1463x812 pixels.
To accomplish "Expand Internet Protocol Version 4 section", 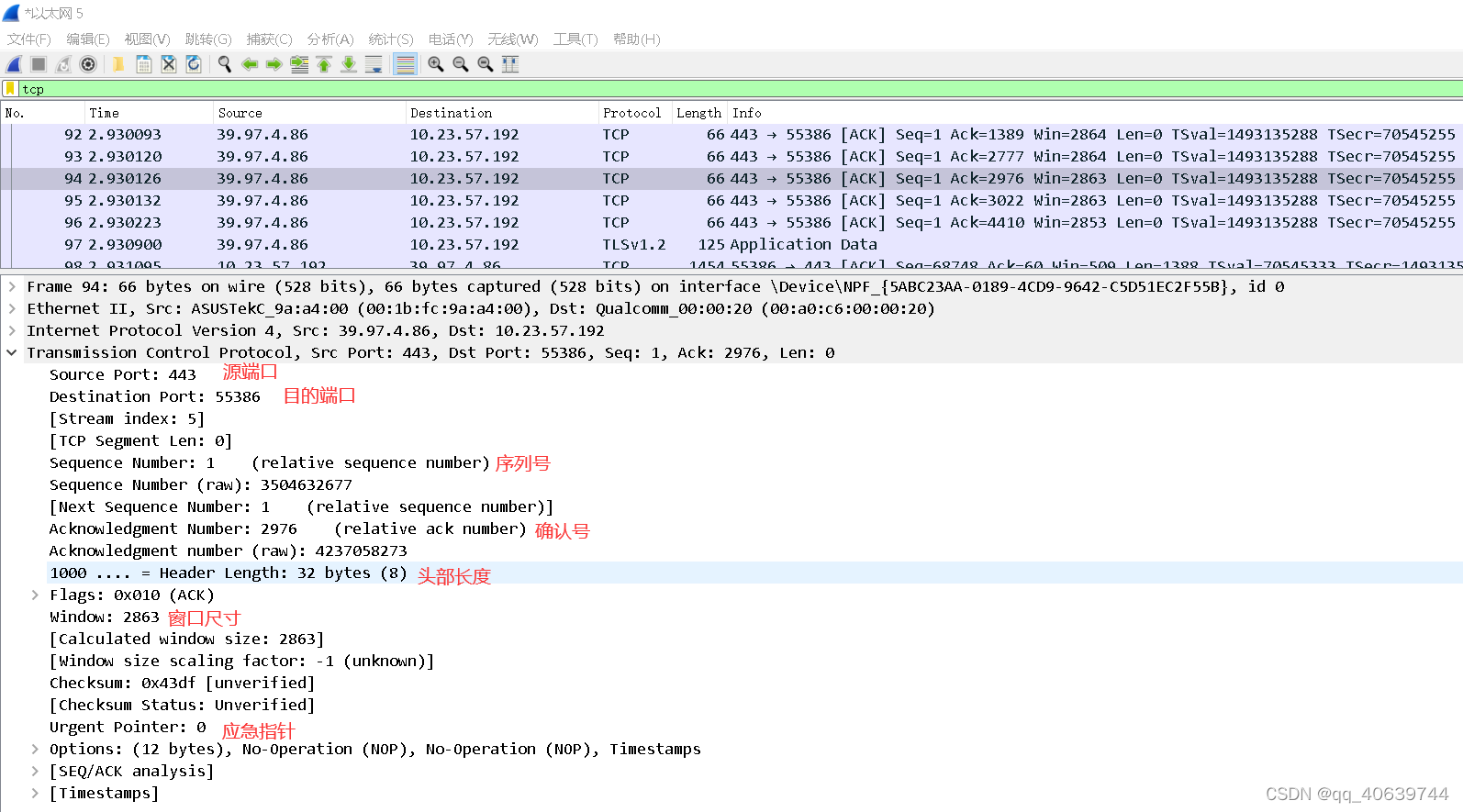I will (12, 331).
